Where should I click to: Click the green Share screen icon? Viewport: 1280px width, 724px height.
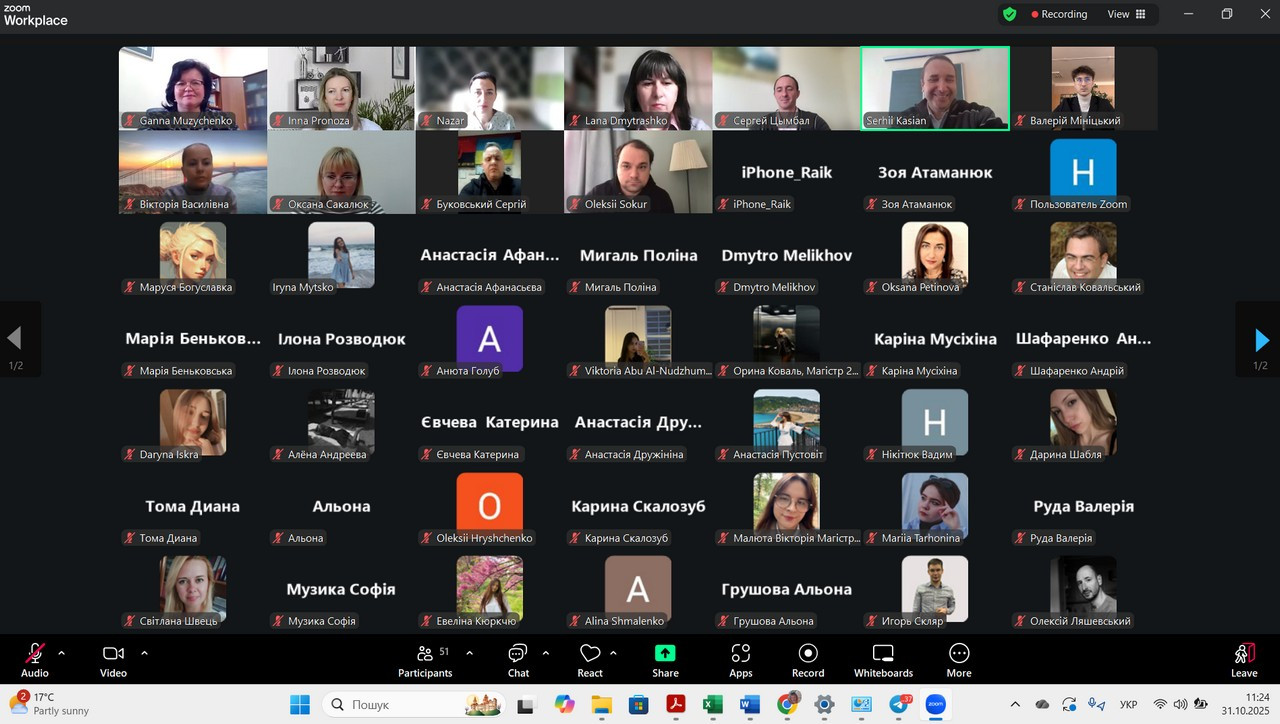pyautogui.click(x=665, y=654)
